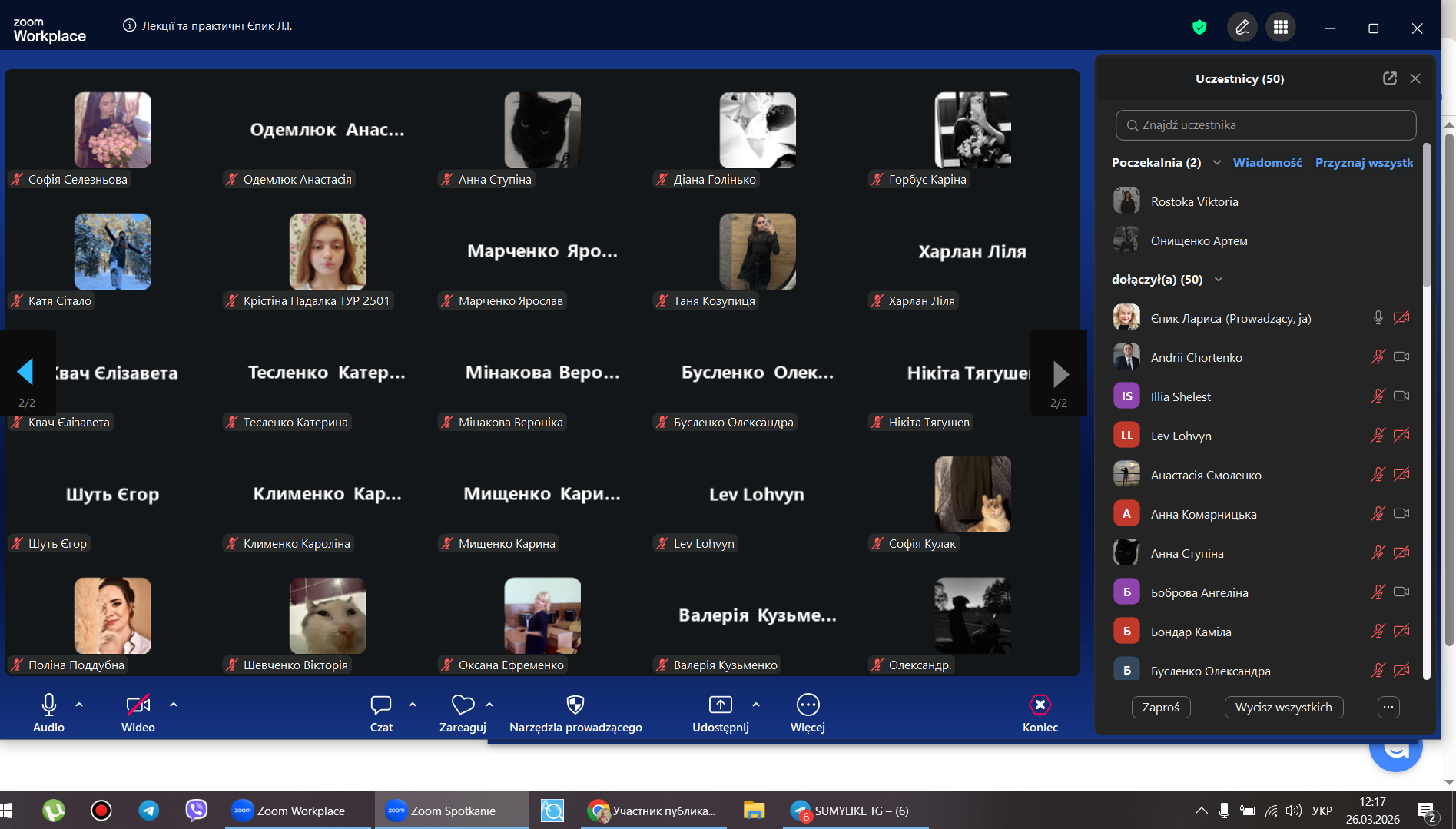1456x829 pixels.
Task: Click Przyznaj wszystkich admit all link
Action: click(1364, 162)
